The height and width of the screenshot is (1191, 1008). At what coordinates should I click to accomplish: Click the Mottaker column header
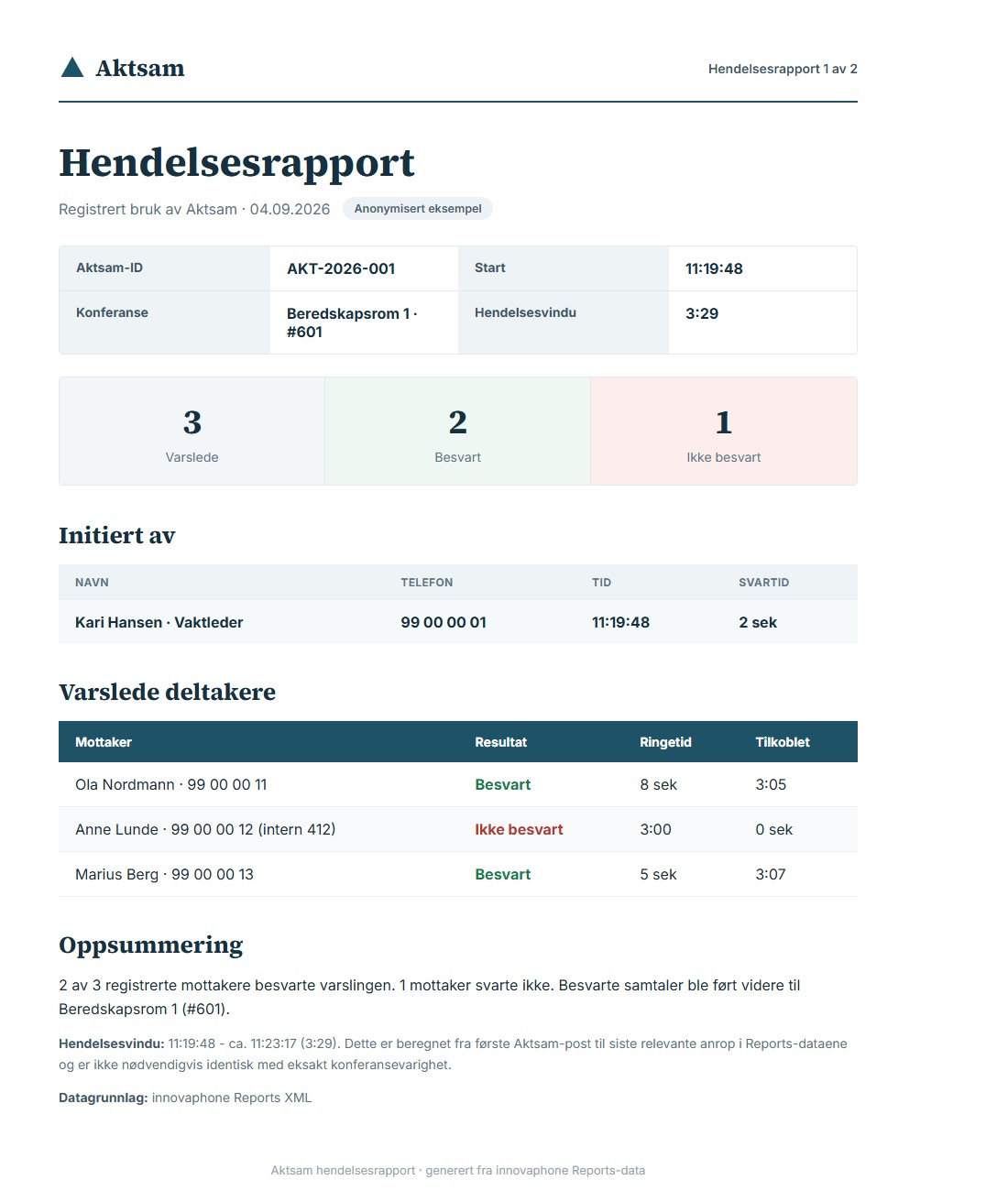104,742
